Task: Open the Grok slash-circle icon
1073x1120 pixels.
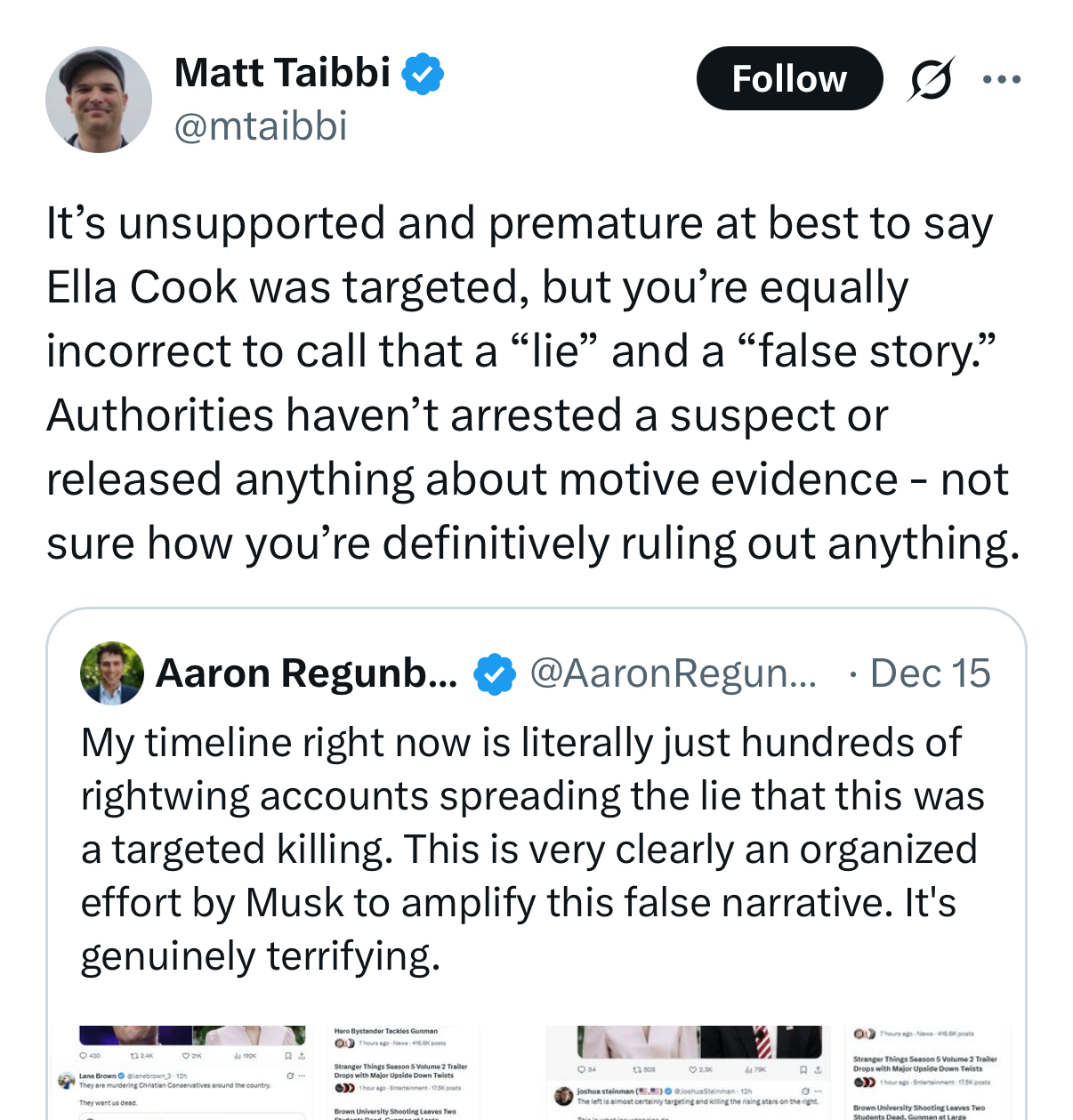Action: coord(931,79)
